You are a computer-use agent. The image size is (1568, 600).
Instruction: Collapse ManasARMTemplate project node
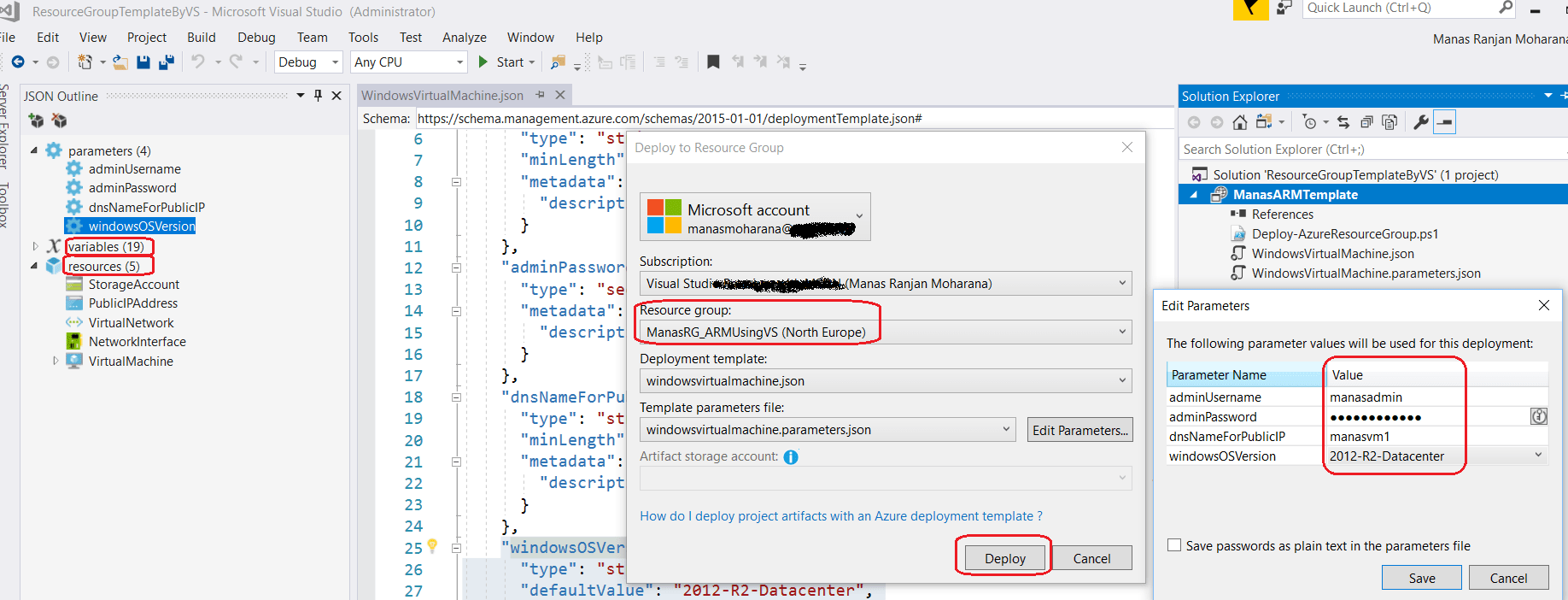pyautogui.click(x=1194, y=195)
